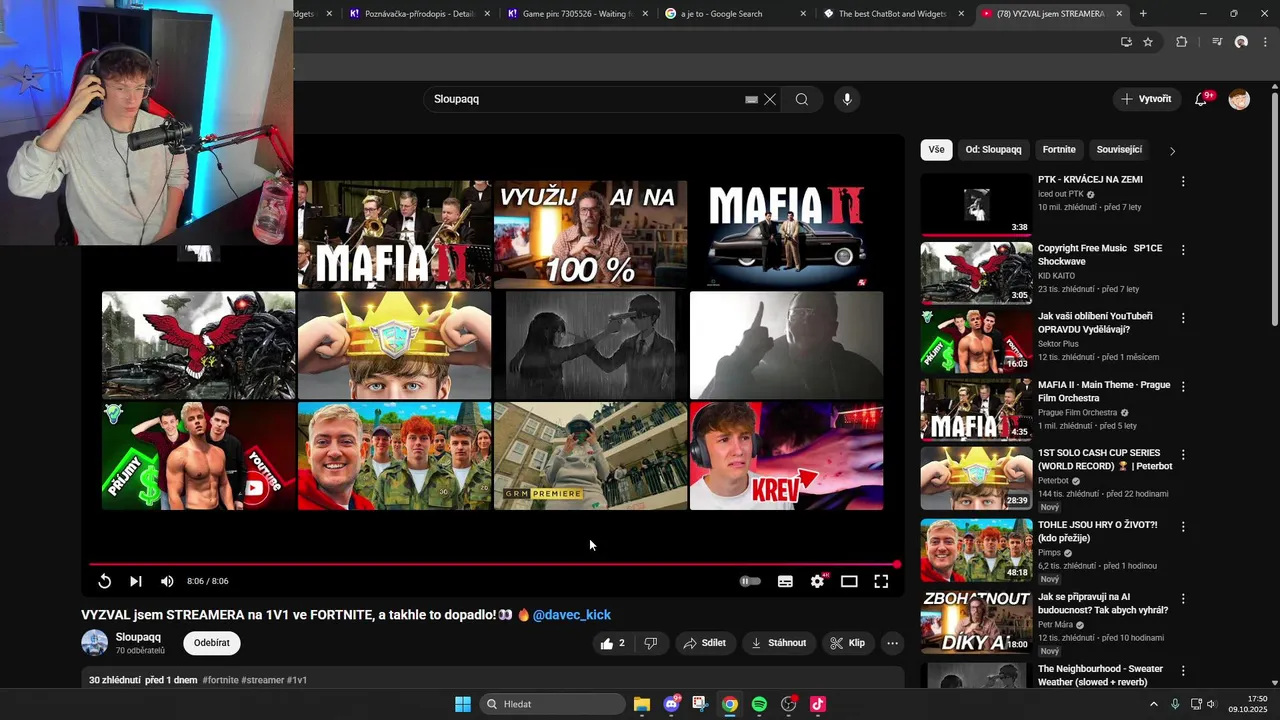Screen dimensions: 1280x720
Task: Open Sloupaqq channel avatar
Action: pos(95,643)
